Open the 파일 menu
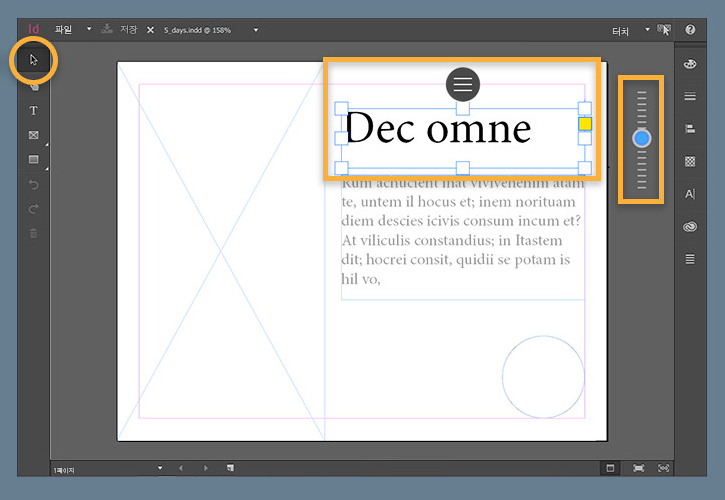This screenshot has width=725, height=500. [x=64, y=30]
